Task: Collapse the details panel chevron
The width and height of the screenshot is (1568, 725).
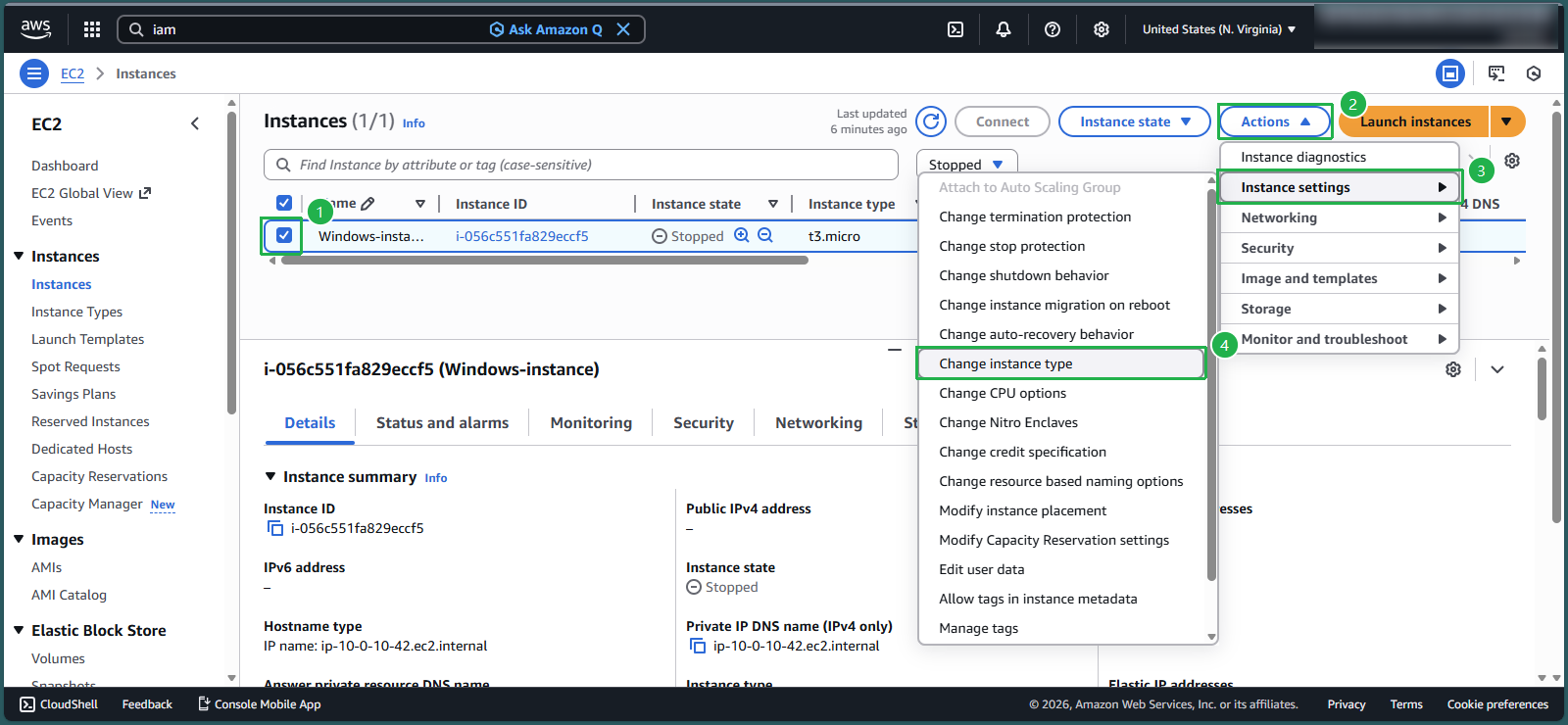Action: click(x=1497, y=369)
